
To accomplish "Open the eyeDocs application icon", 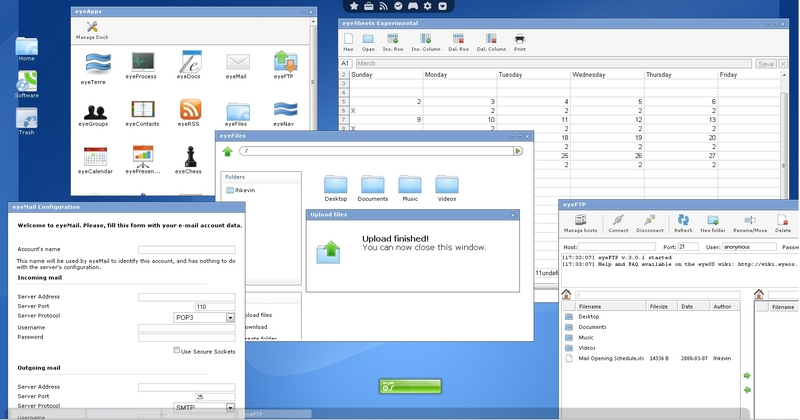I will [190, 62].
